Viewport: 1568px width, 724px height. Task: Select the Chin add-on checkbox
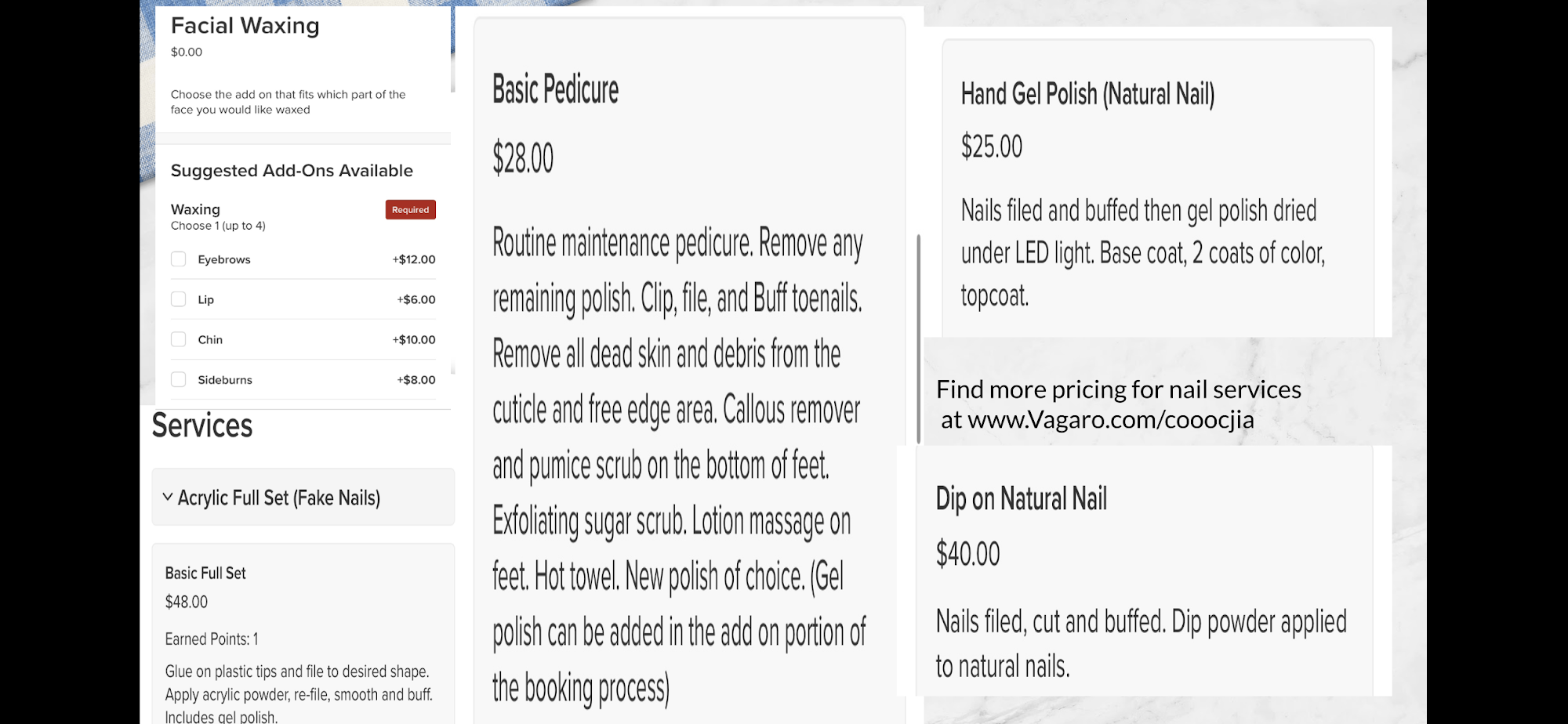point(179,339)
